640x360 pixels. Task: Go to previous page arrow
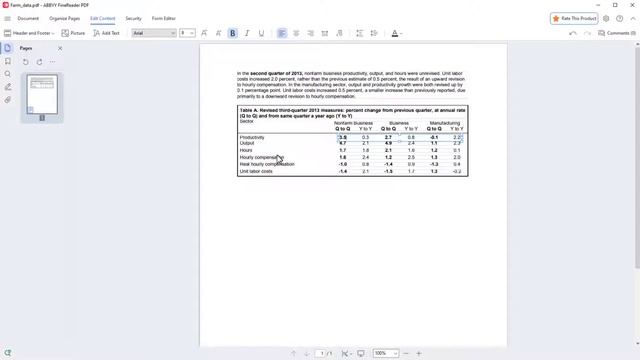(x=293, y=353)
